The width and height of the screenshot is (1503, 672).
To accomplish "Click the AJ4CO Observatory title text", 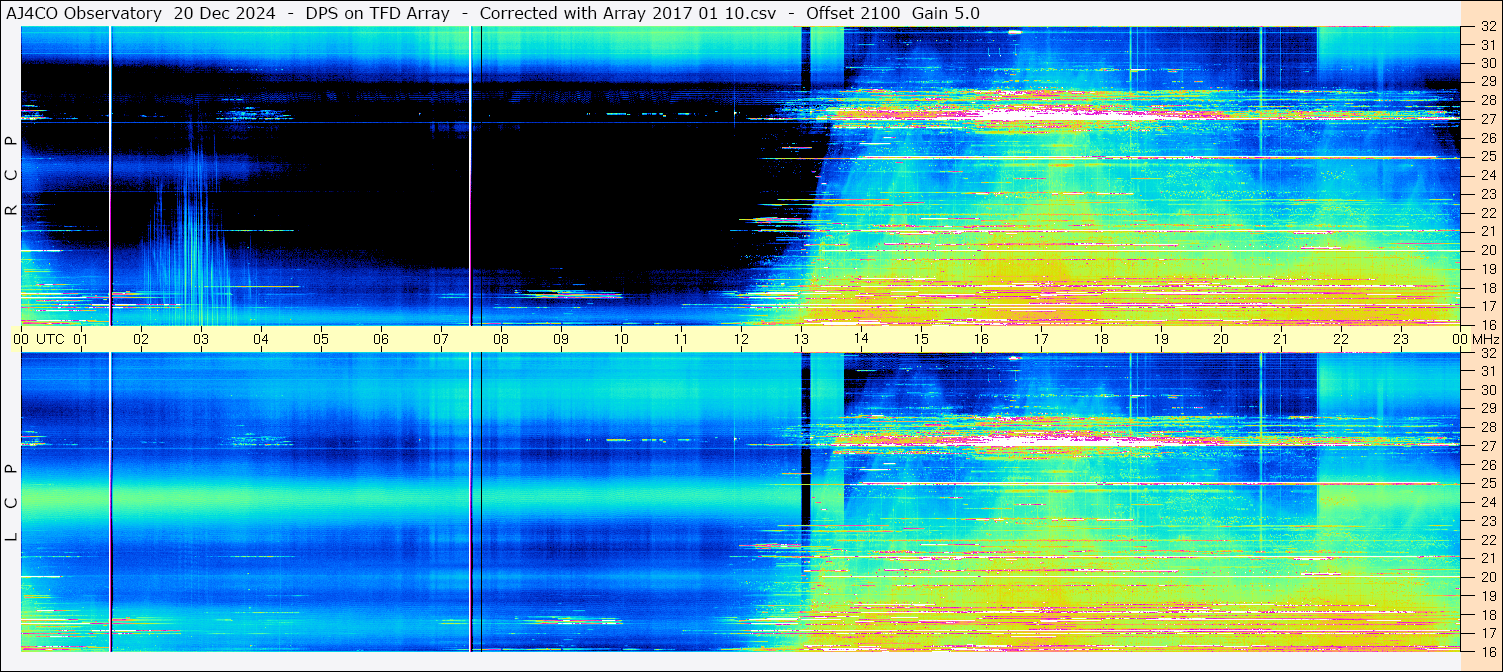I will 84,14.
